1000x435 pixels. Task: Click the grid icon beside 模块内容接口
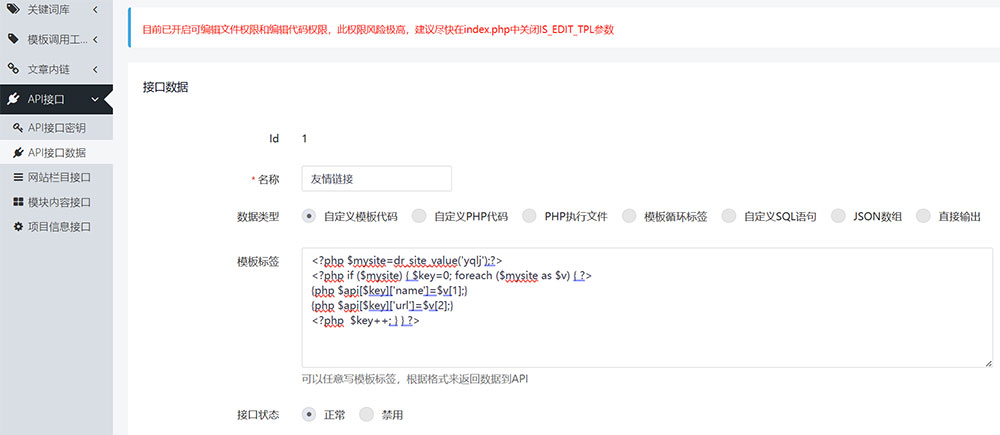18,202
